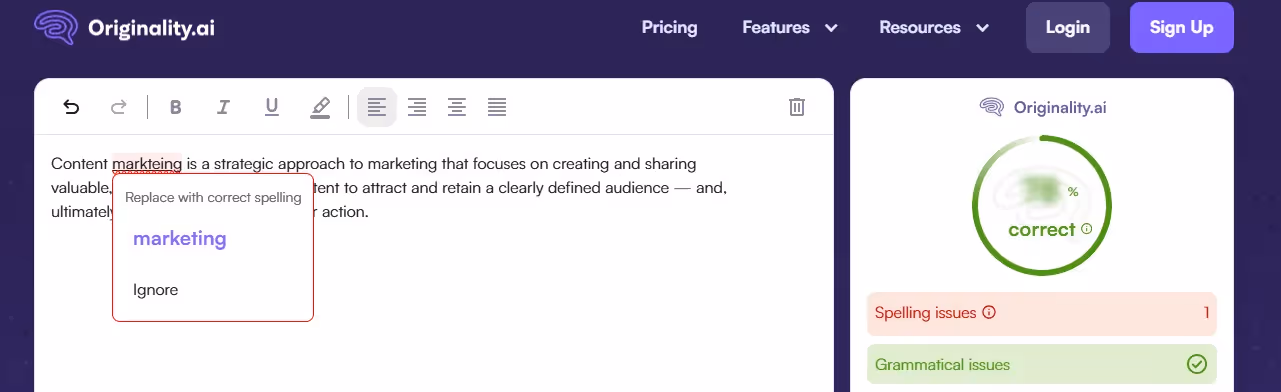Toggle bold formatting

176,107
